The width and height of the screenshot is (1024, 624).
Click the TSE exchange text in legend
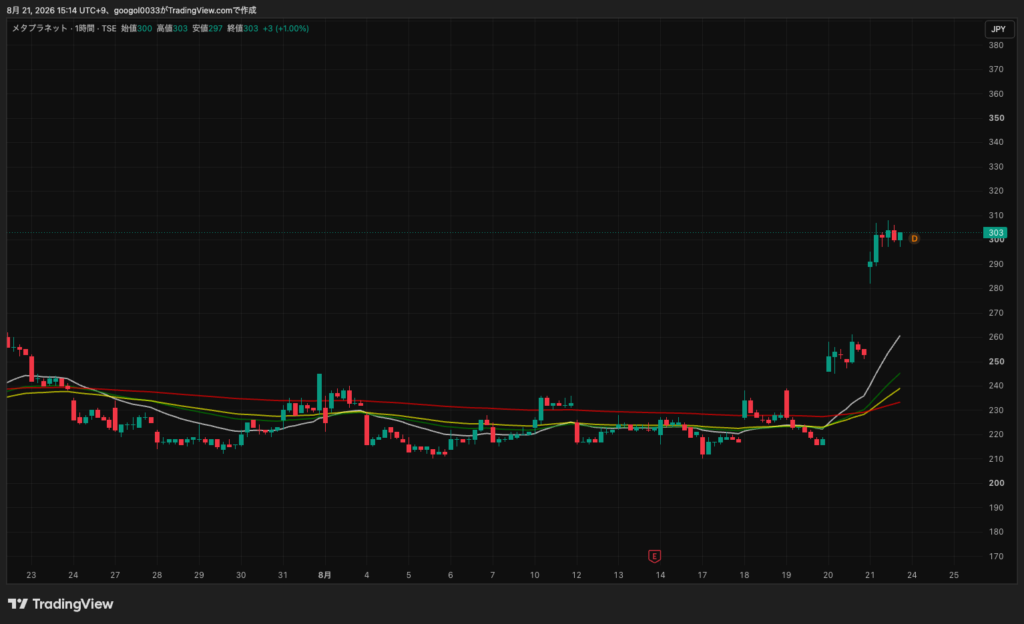(x=108, y=29)
